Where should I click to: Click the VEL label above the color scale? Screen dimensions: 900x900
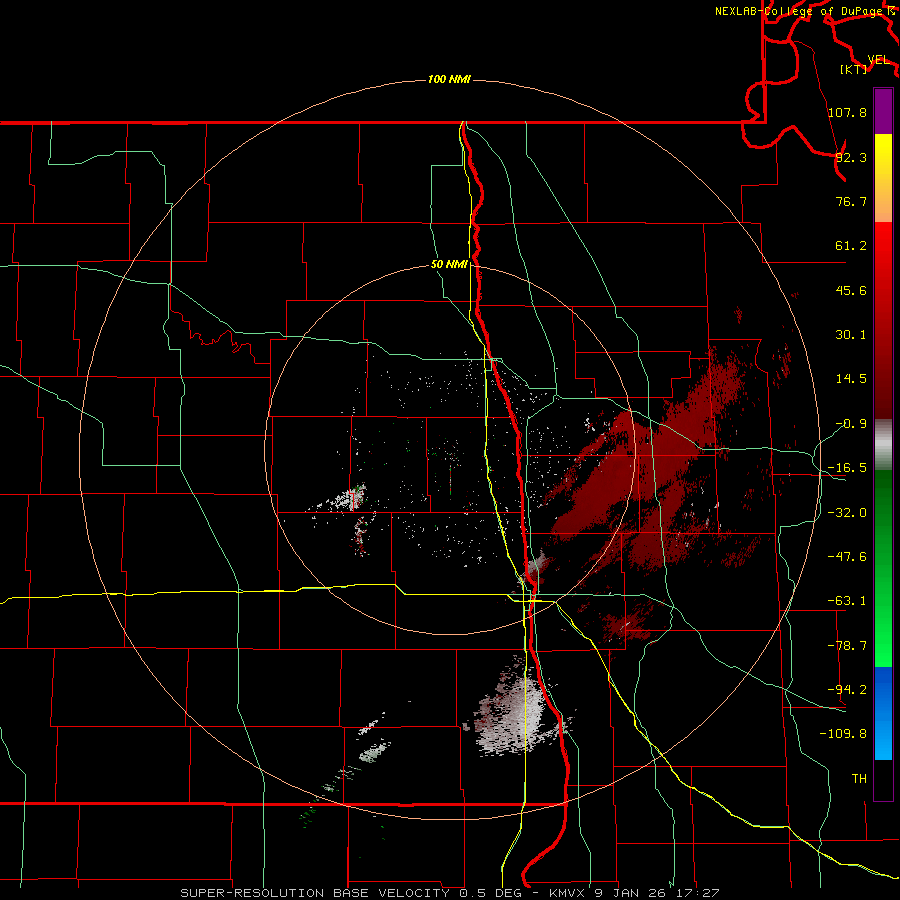click(x=878, y=60)
